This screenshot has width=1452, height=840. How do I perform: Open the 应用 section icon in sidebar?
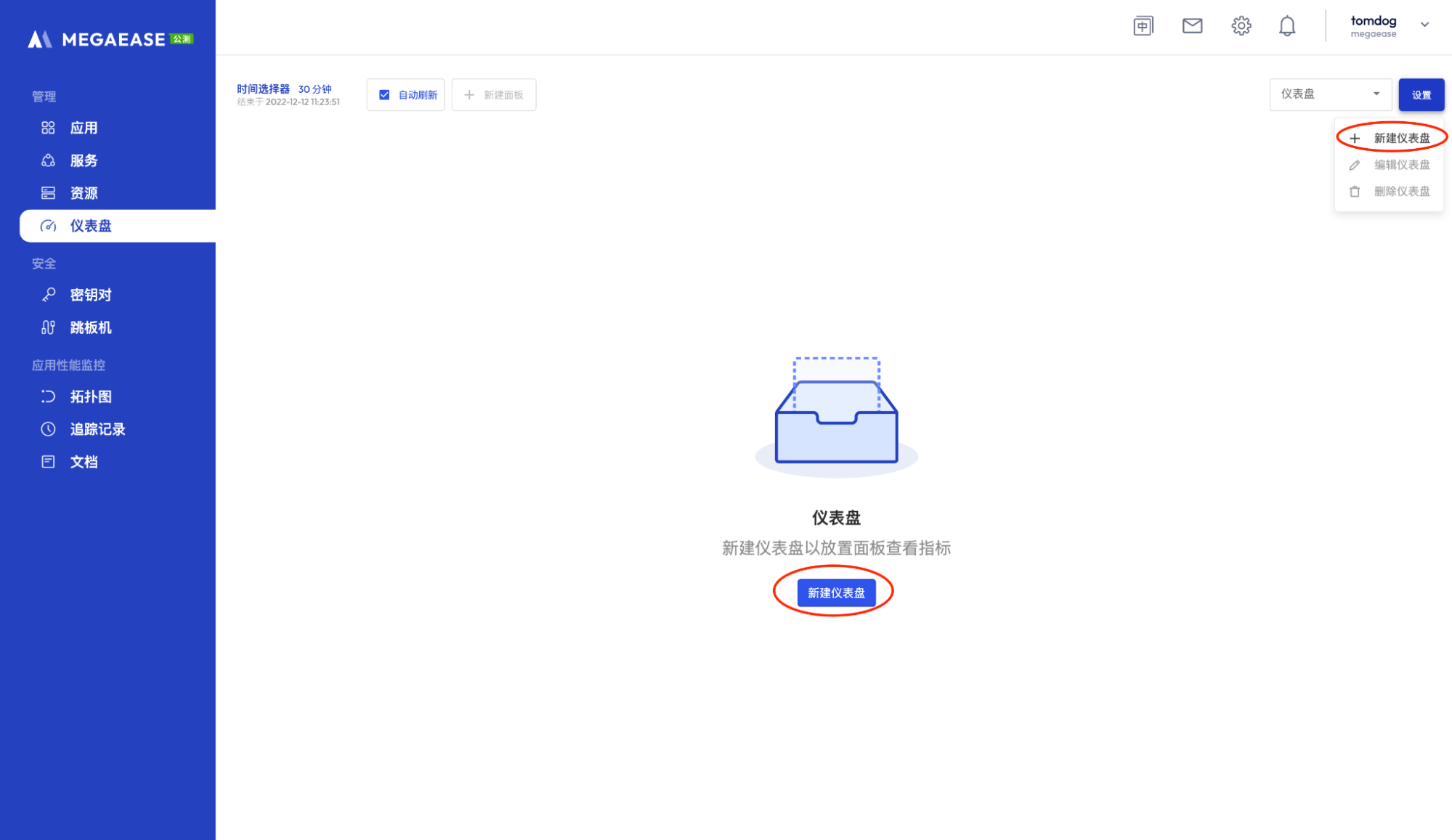click(48, 128)
